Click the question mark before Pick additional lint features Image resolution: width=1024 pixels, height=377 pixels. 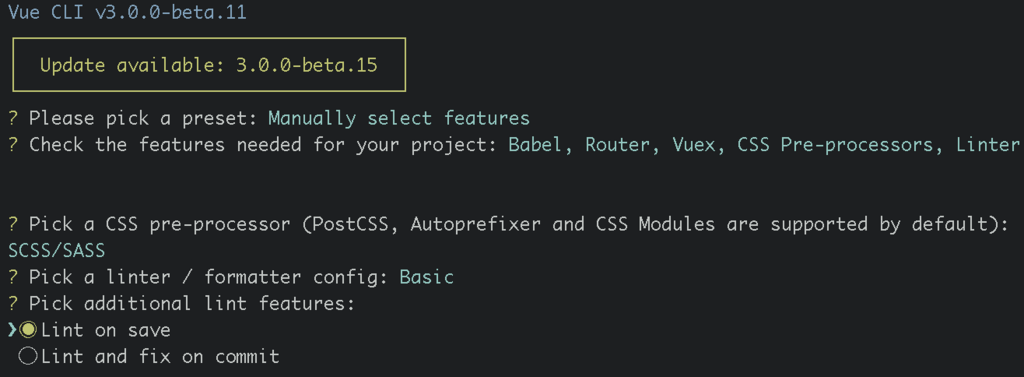[x=13, y=304]
